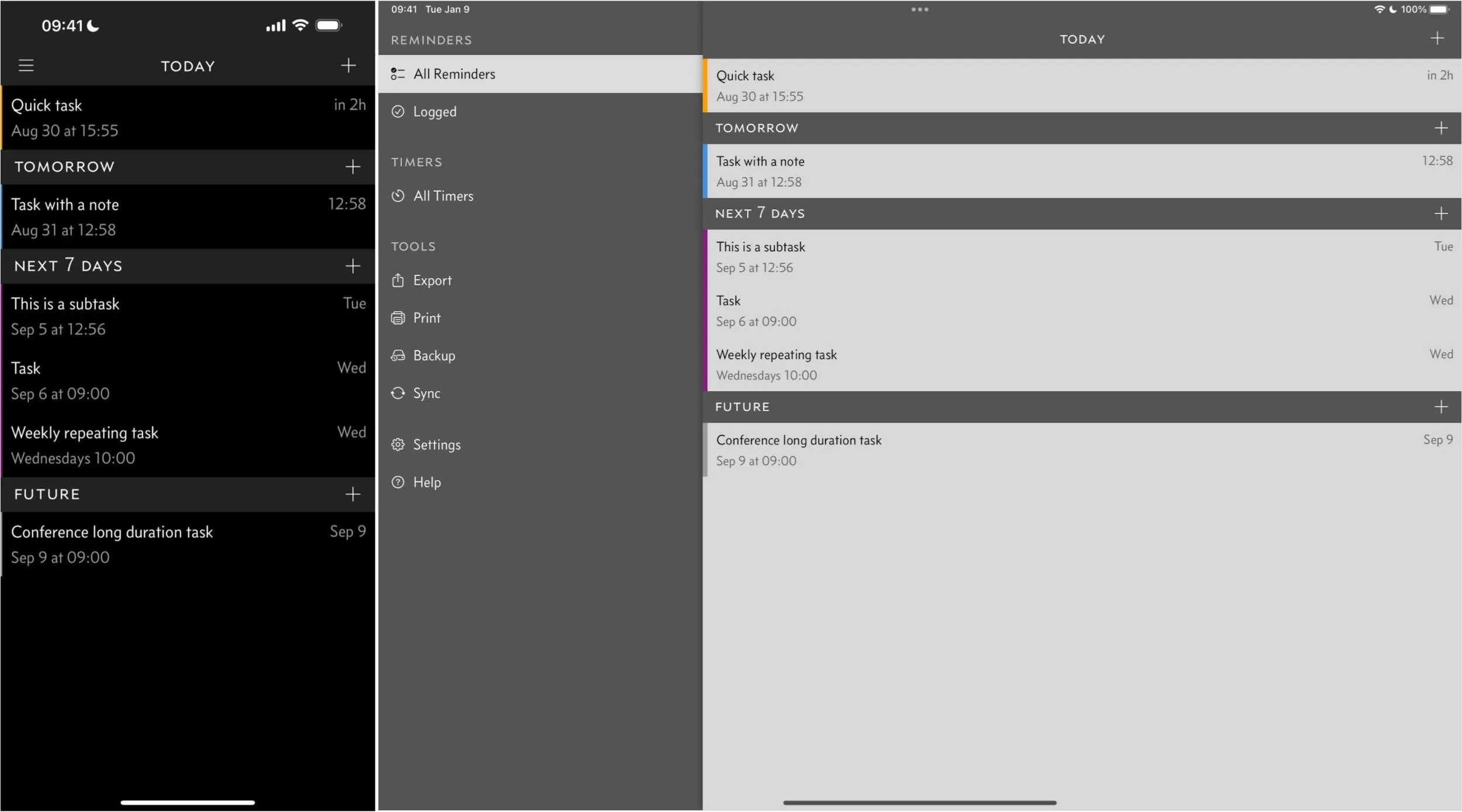Open Conference long duration task on tablet
The width and height of the screenshot is (1462, 812).
tap(1082, 450)
